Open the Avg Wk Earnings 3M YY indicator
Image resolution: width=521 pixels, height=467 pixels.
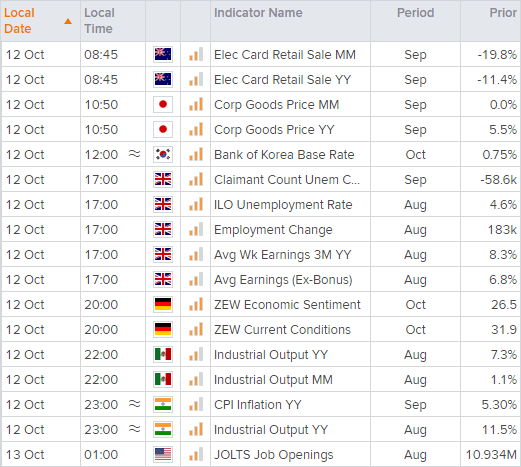click(x=283, y=255)
